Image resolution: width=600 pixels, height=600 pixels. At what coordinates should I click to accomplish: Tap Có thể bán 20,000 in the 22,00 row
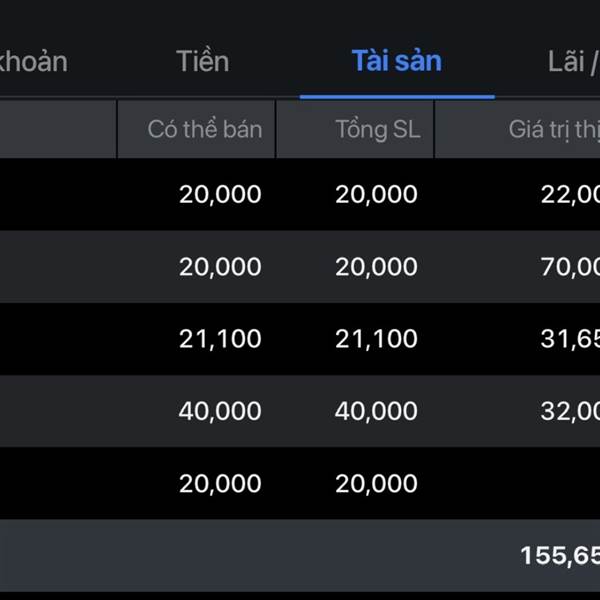220,194
